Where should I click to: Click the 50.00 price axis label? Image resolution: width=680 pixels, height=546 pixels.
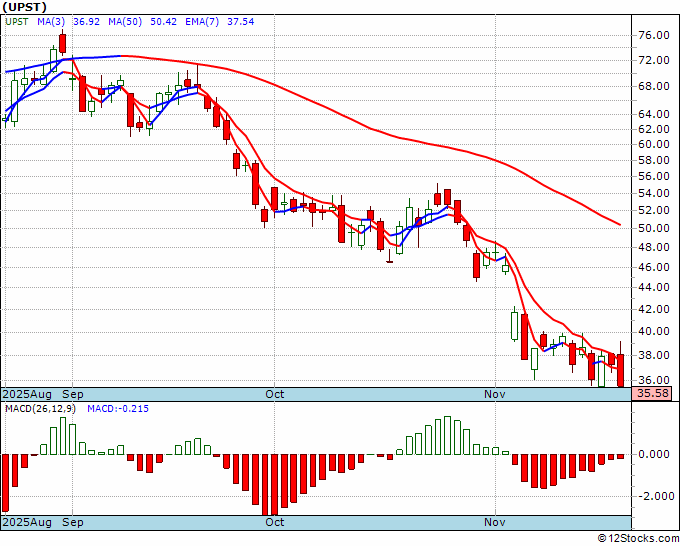tap(654, 228)
